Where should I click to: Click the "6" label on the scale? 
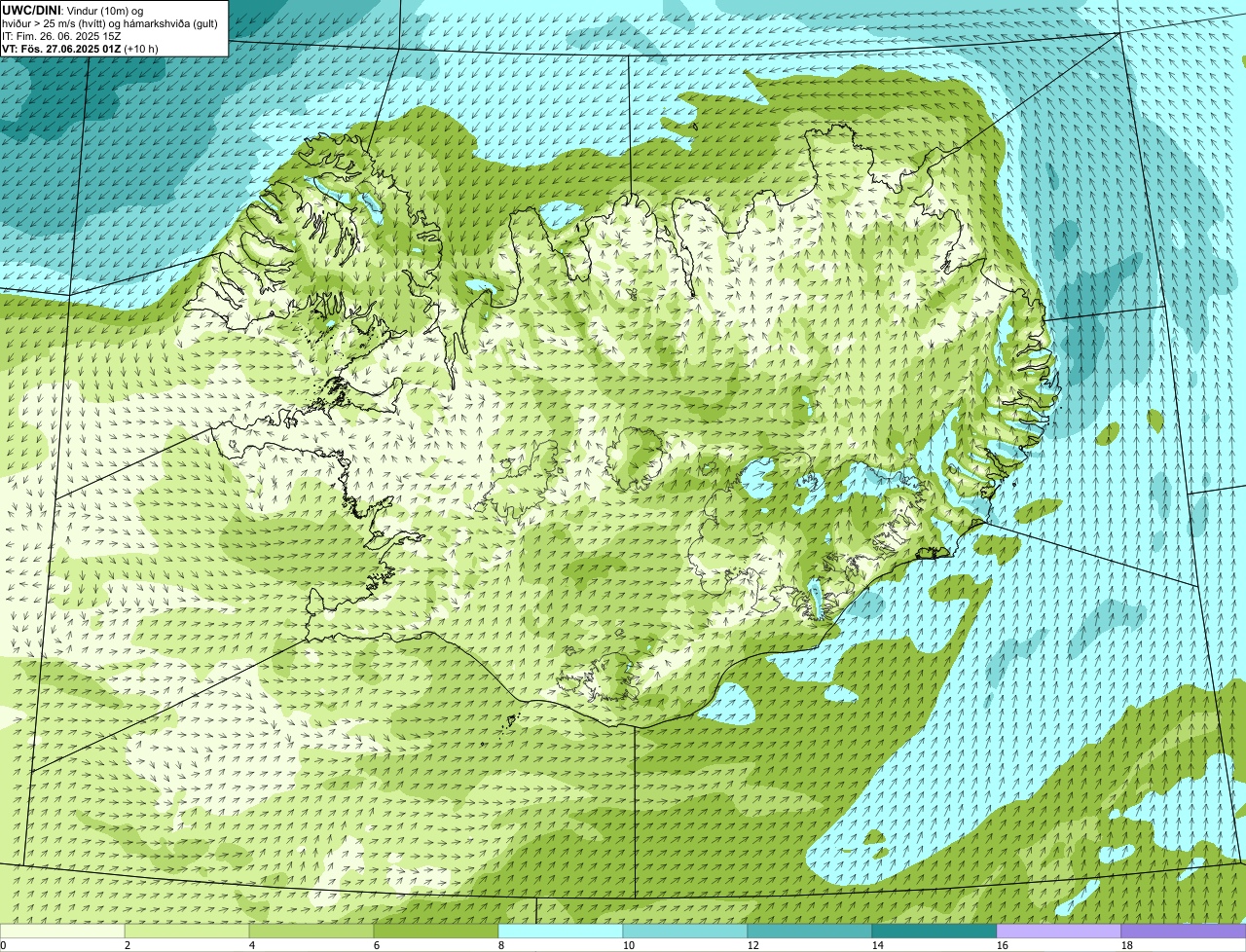[377, 945]
